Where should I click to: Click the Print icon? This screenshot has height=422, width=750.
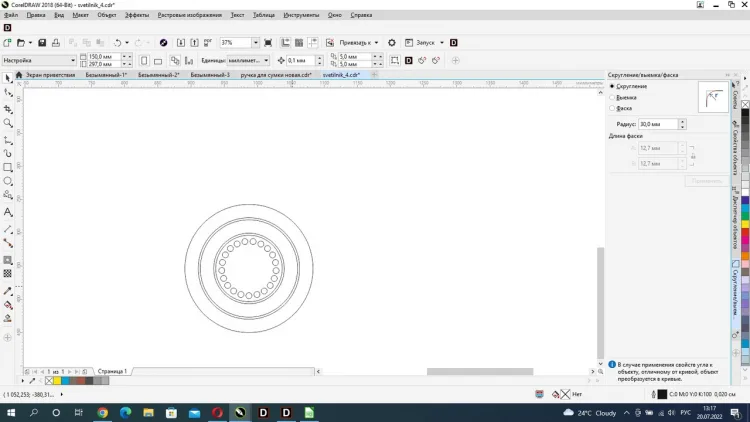[56, 43]
